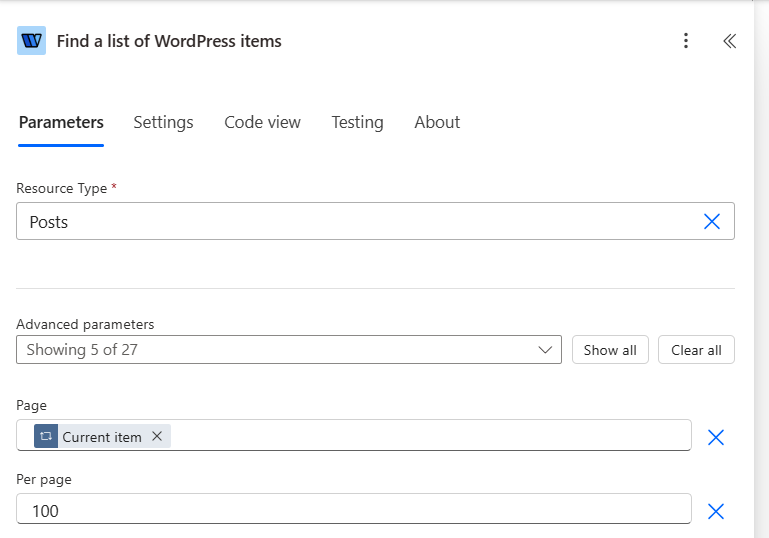
Task: Click the 'Page' field label
Action: coord(31,405)
